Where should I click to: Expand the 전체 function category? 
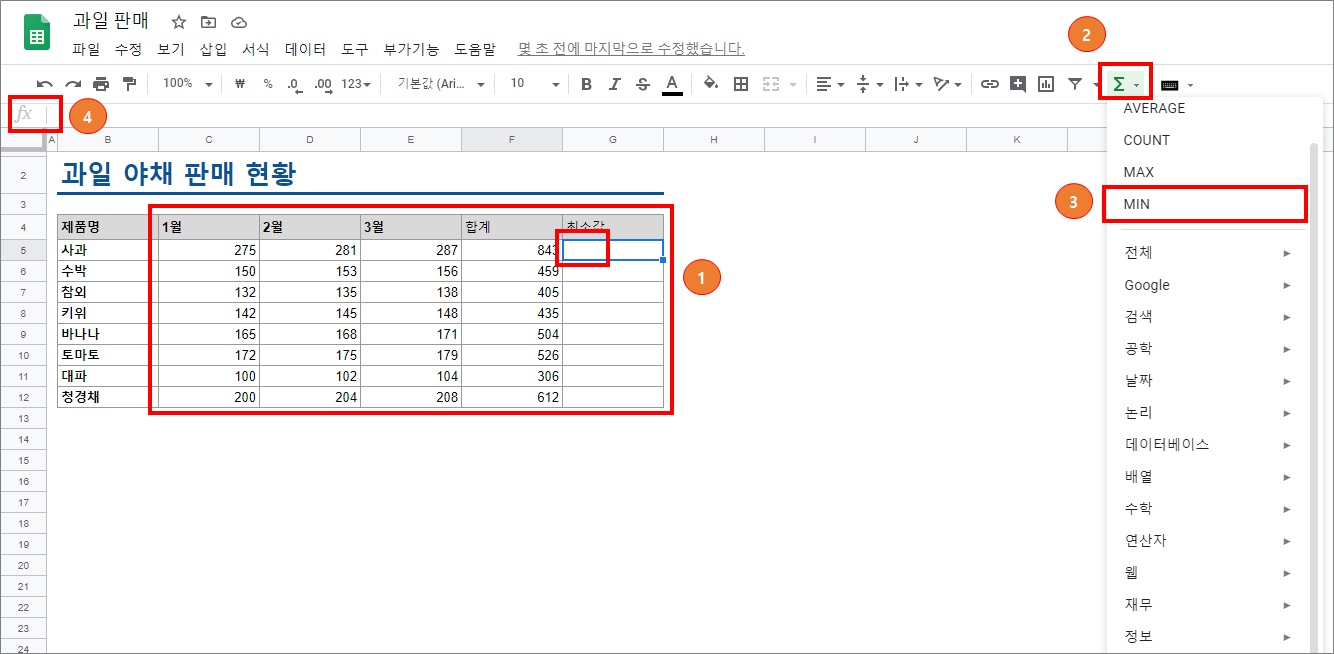[x=1205, y=253]
